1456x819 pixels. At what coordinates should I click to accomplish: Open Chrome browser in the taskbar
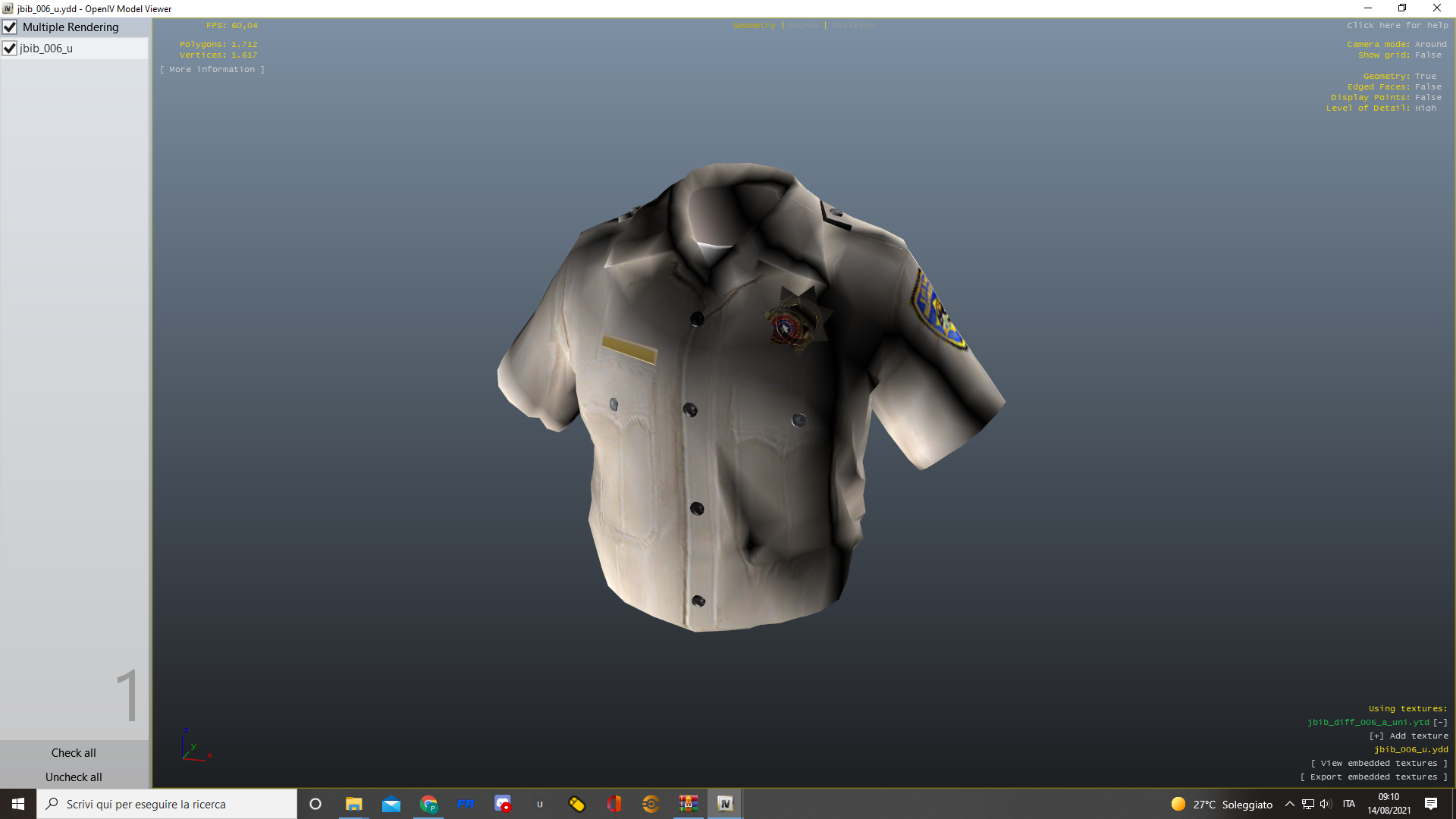click(428, 804)
